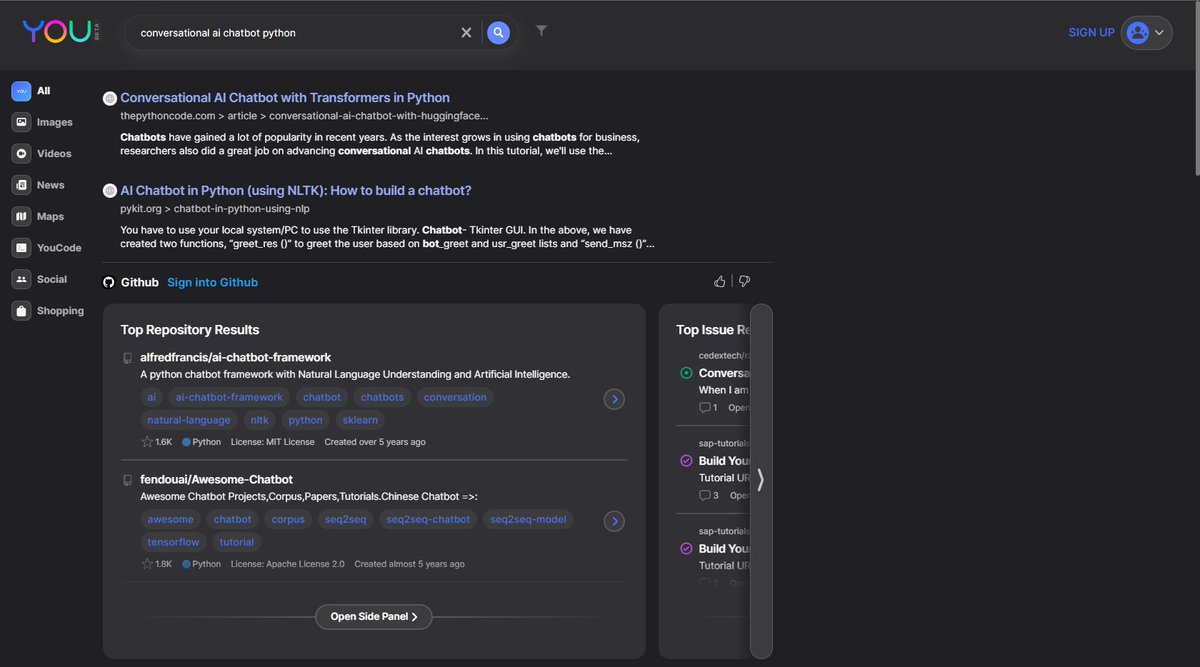Open alfredfrancis/ai-chatbot-framework repository
Viewport: 1200px width, 667px height.
click(x=235, y=358)
